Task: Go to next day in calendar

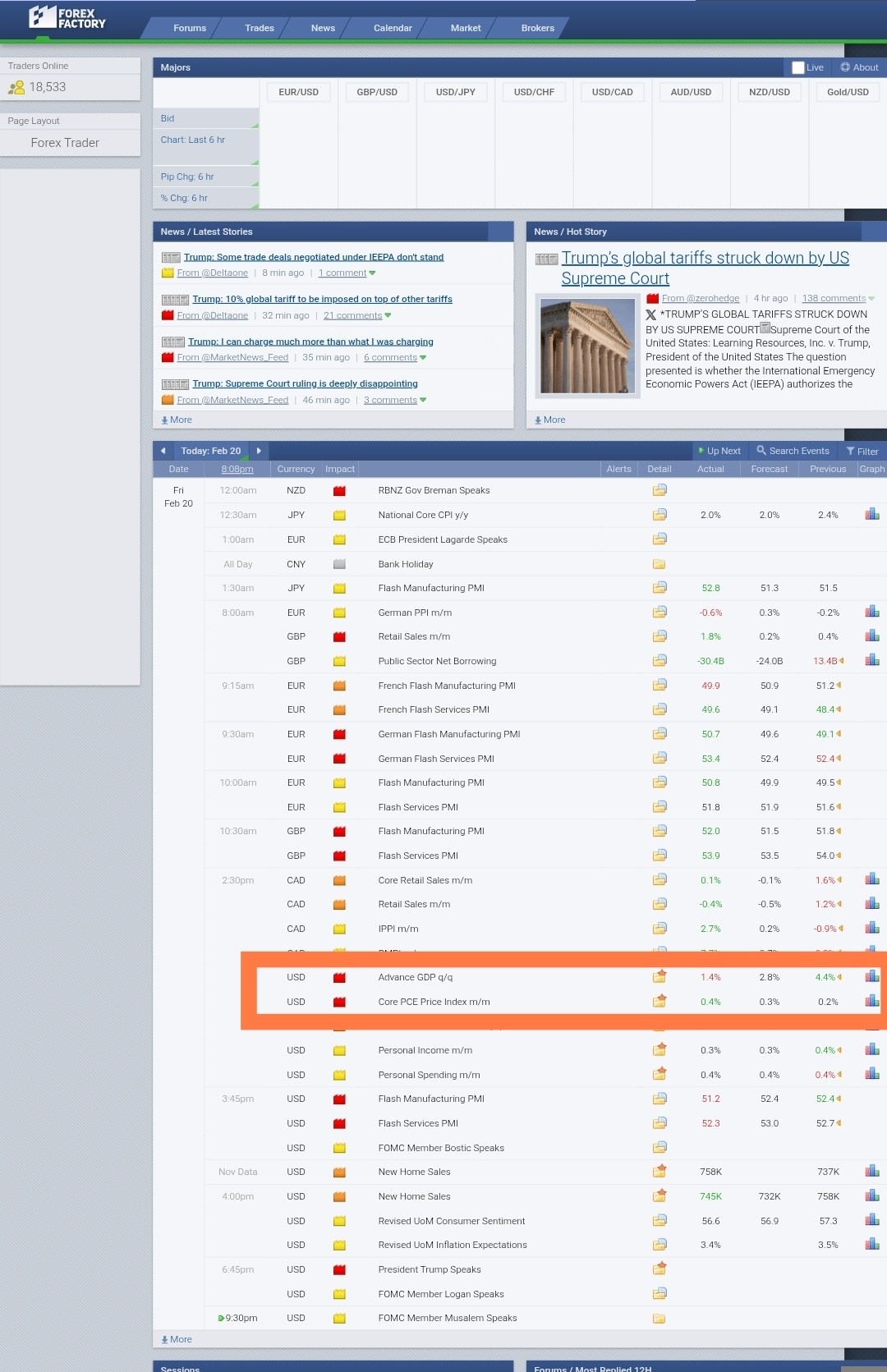Action: pos(259,451)
